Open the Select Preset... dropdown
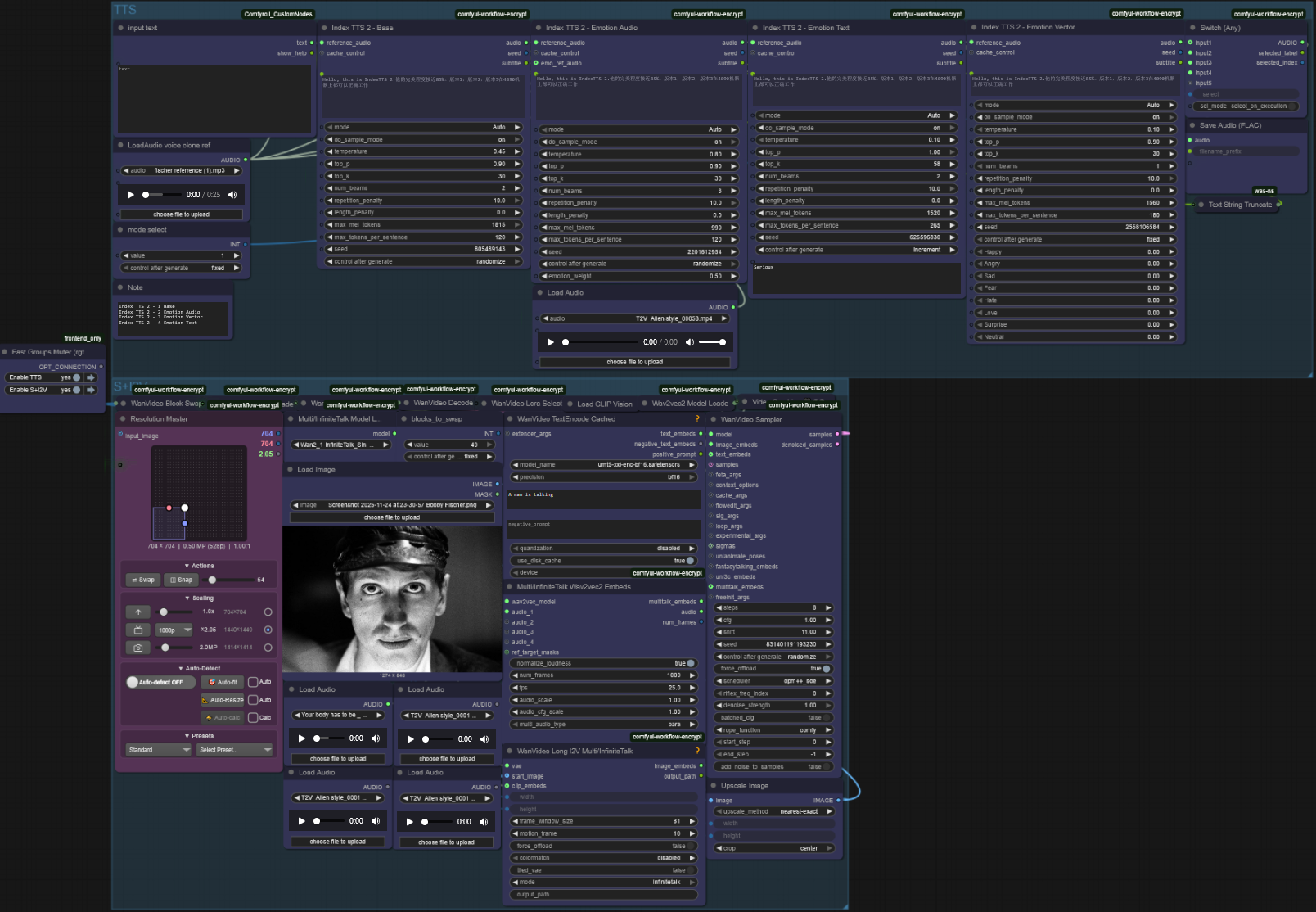Viewport: 1316px width, 912px height. pos(235,750)
